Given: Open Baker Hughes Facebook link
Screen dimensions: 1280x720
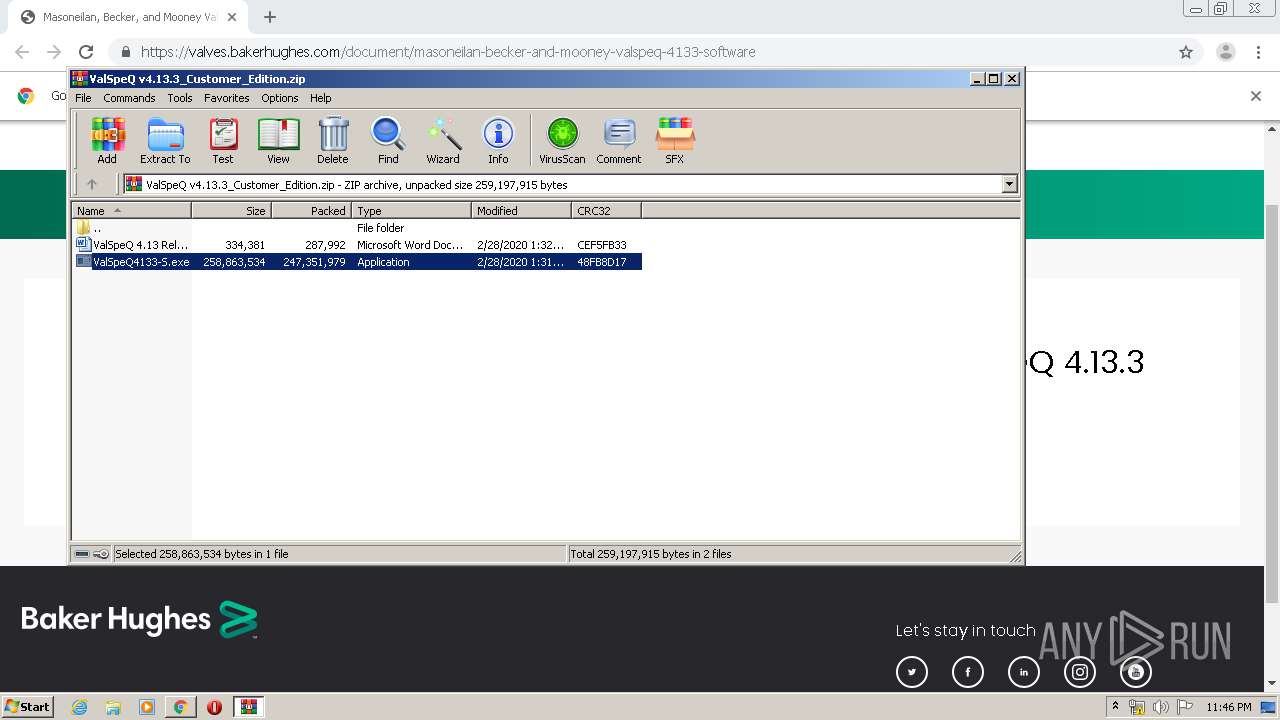Looking at the screenshot, I should (968, 672).
